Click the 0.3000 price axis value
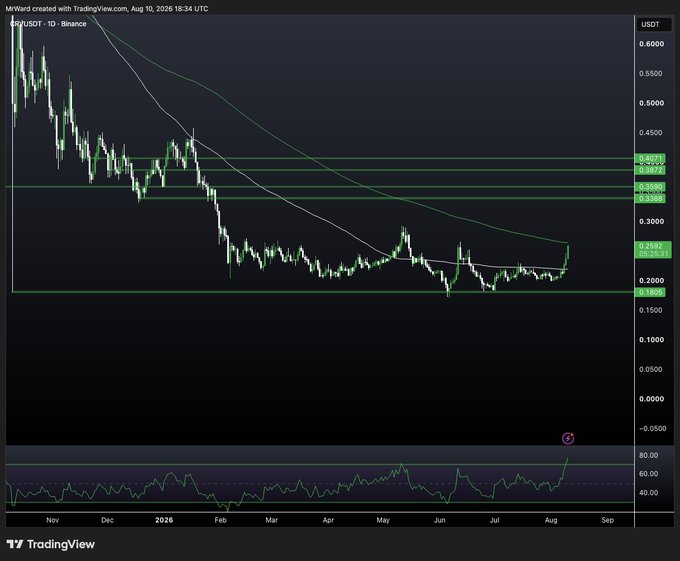680x561 pixels. (651, 222)
